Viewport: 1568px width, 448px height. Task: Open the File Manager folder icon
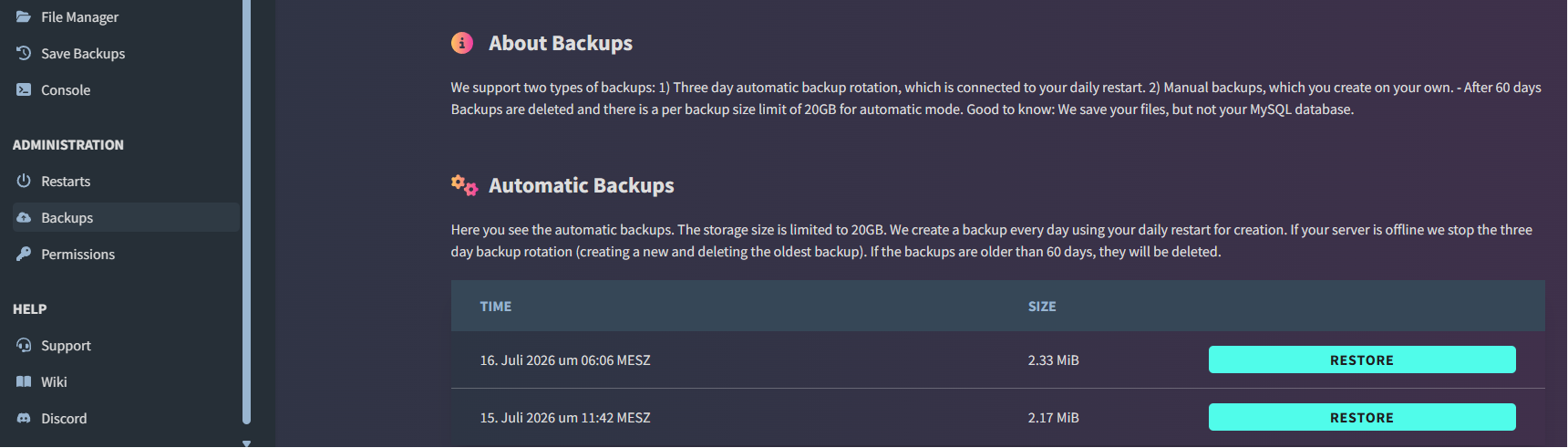[24, 16]
